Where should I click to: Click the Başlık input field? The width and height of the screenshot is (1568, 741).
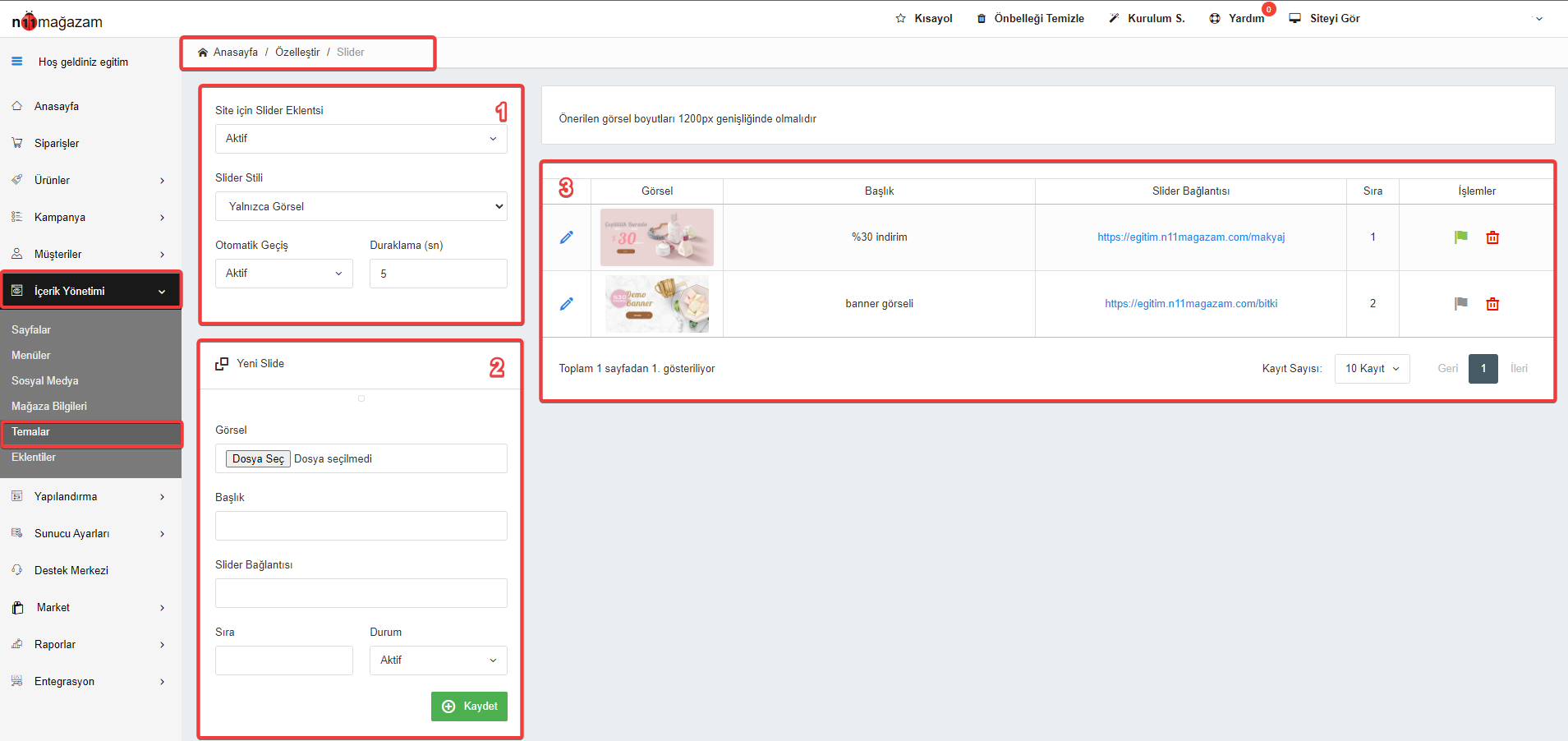tap(361, 526)
